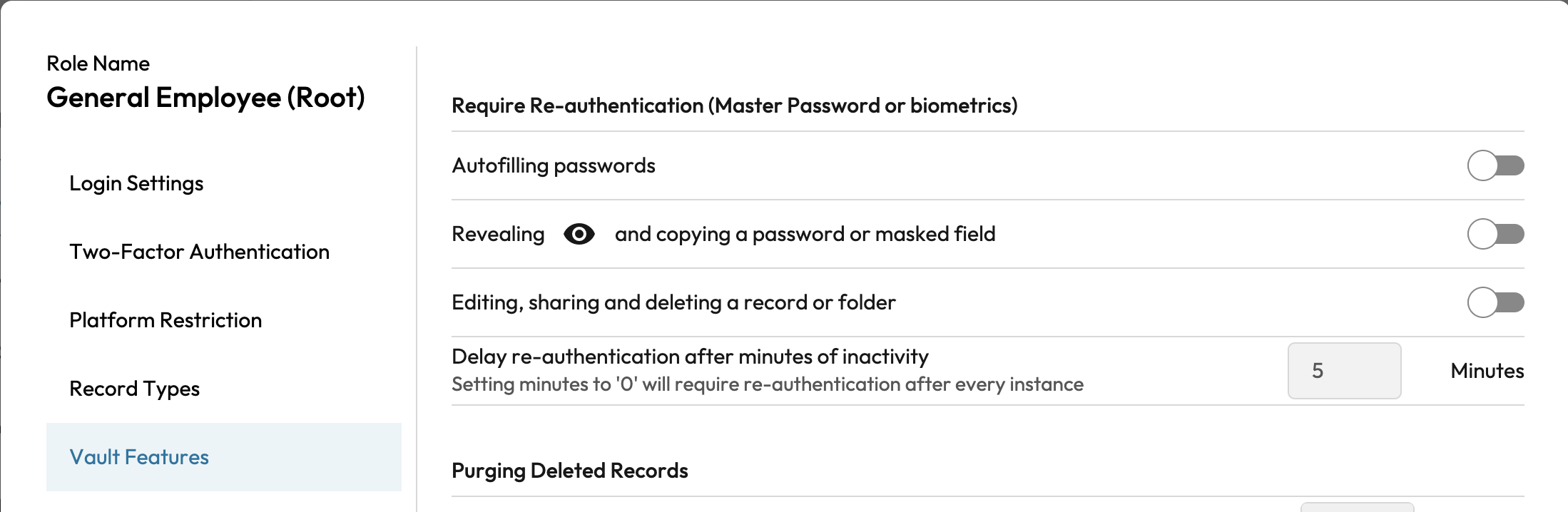
Task: Click the hint about setting minutes to '0'
Action: coord(767,384)
